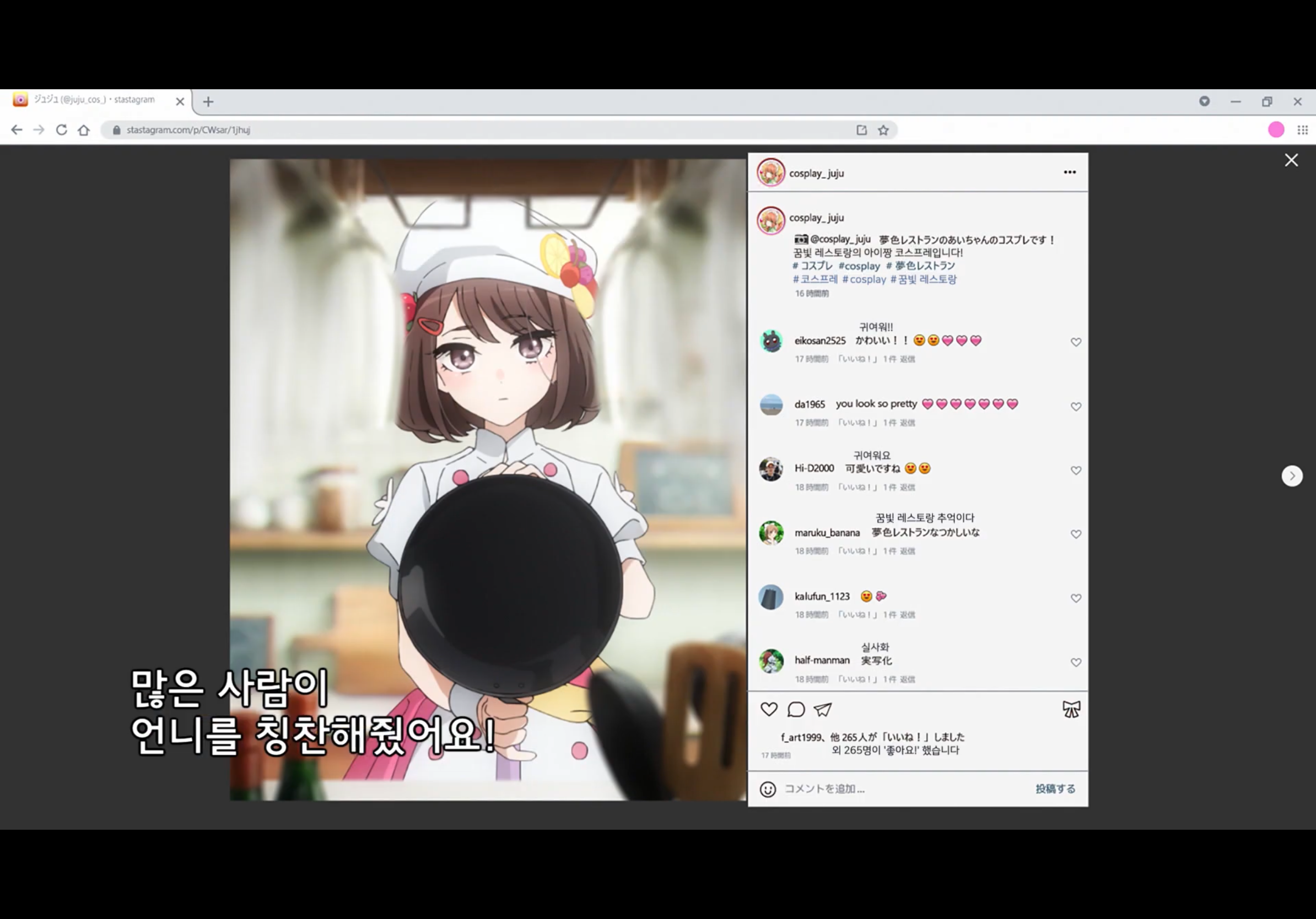Click cosplay_juju username in the header
The image size is (1316, 919).
pos(816,173)
